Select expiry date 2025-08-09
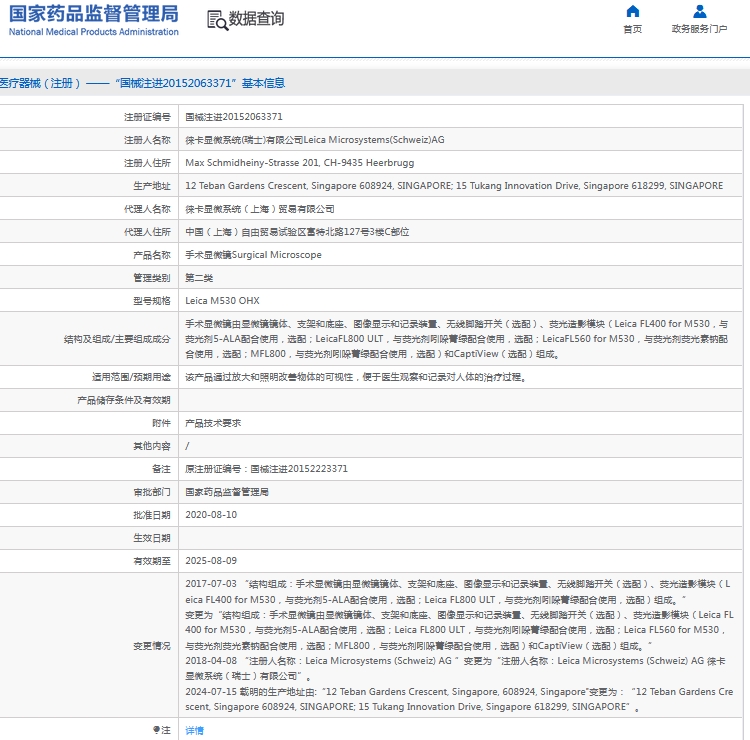The image size is (750, 740). pyautogui.click(x=211, y=561)
